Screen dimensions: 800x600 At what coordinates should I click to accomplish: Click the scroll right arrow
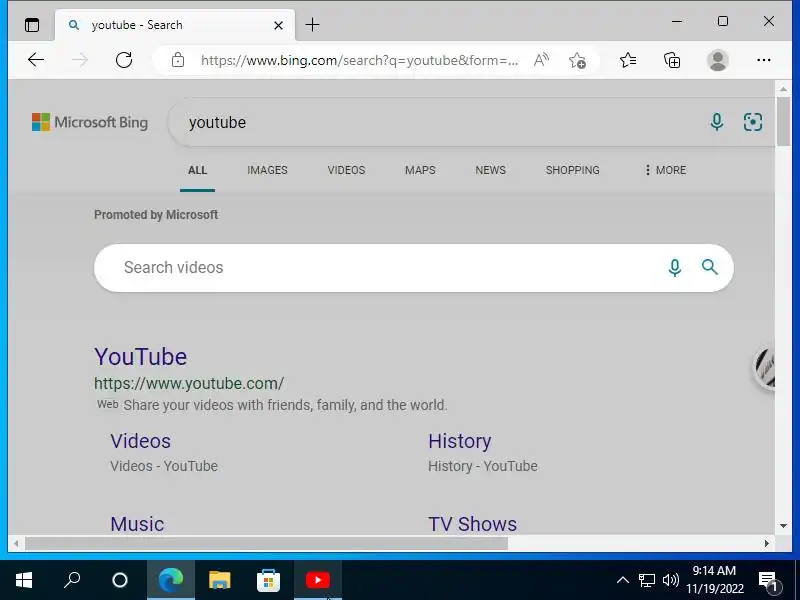pyautogui.click(x=766, y=543)
